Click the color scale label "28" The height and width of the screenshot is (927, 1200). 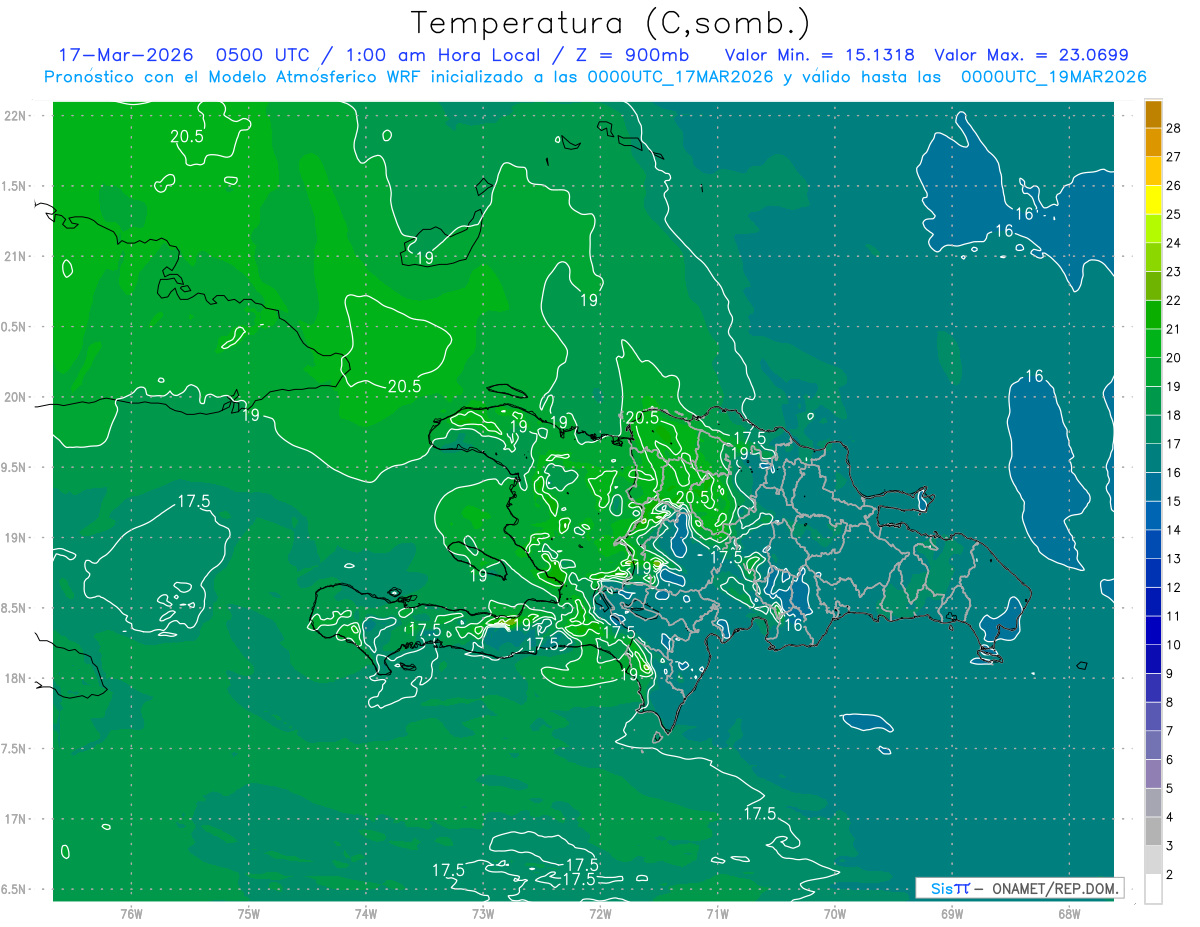(1175, 128)
